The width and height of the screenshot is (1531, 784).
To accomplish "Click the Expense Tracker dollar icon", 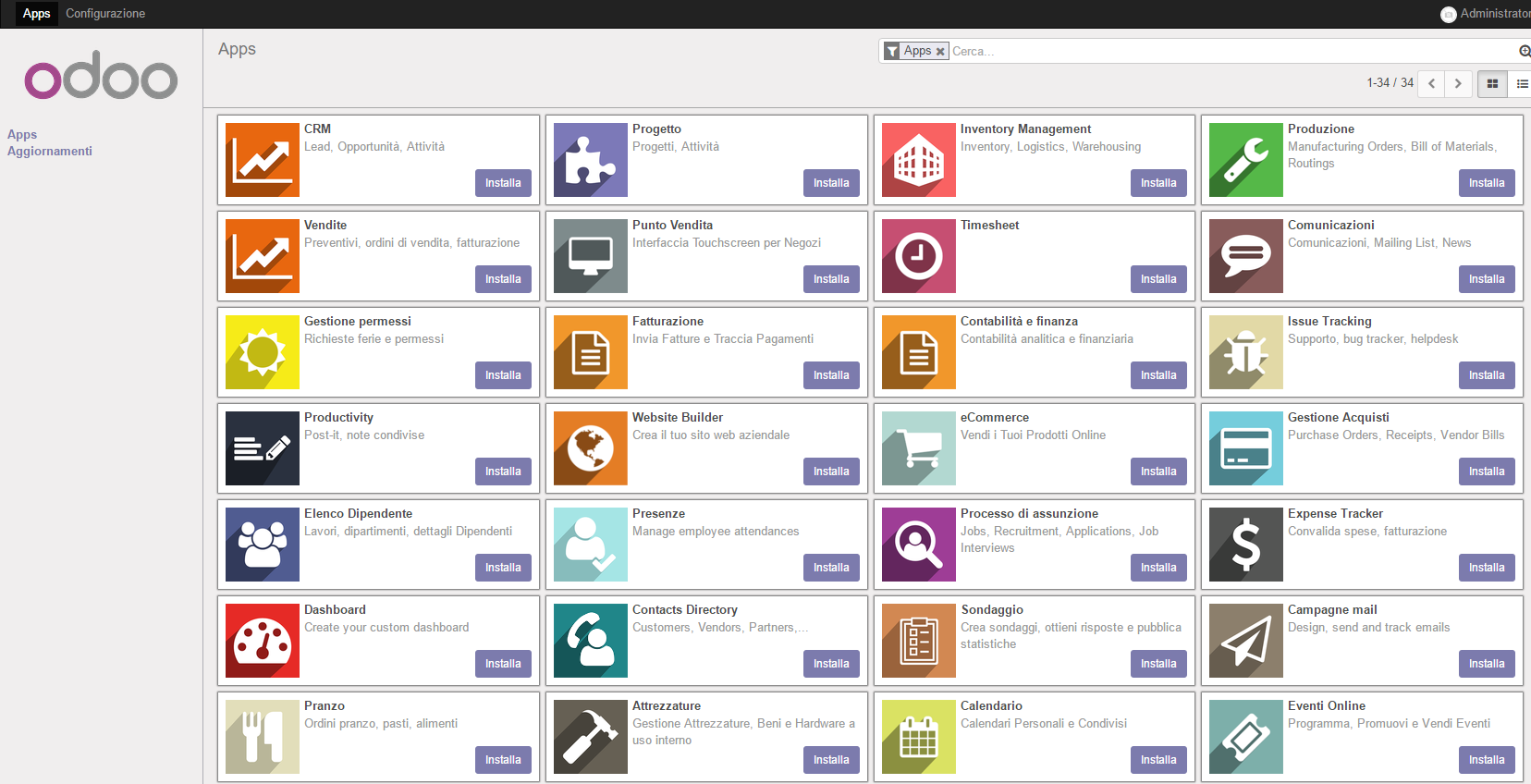I will 1246,545.
